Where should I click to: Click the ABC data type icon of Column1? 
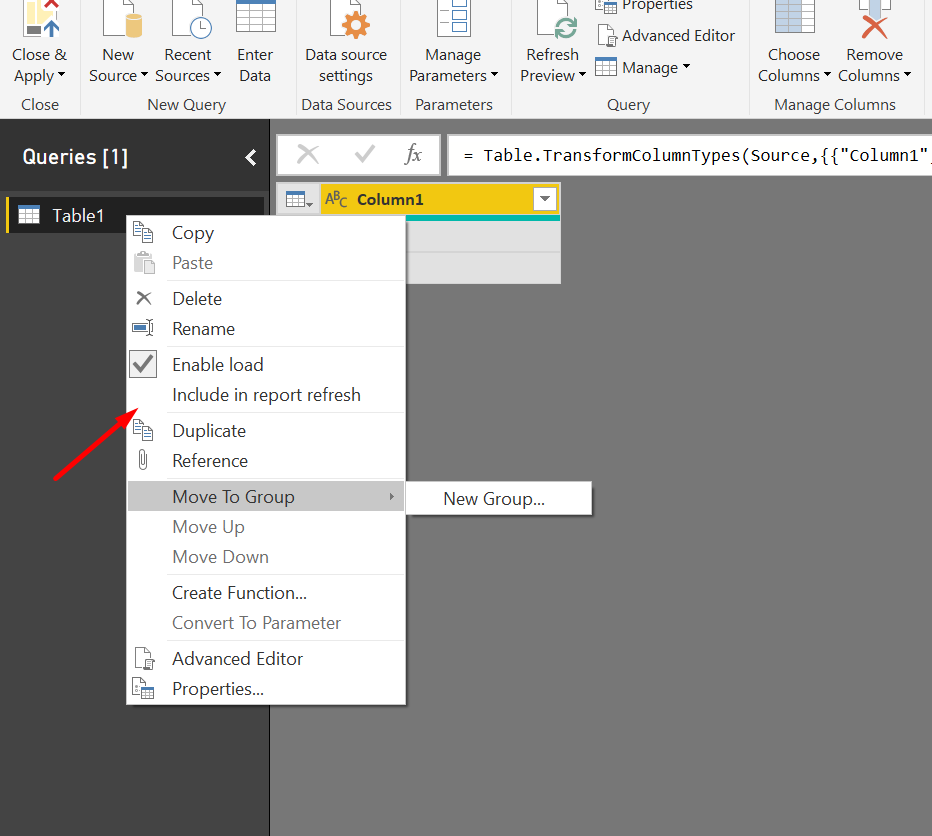[x=336, y=199]
